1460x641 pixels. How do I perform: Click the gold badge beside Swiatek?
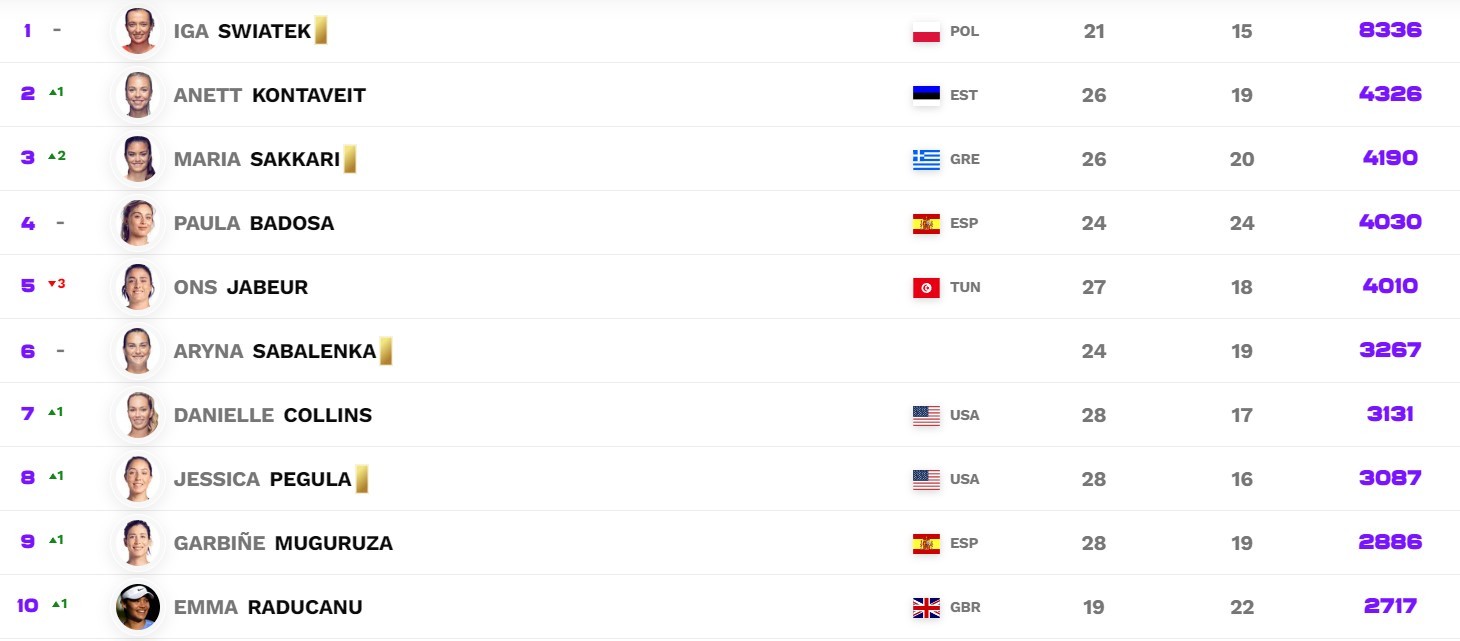click(321, 31)
